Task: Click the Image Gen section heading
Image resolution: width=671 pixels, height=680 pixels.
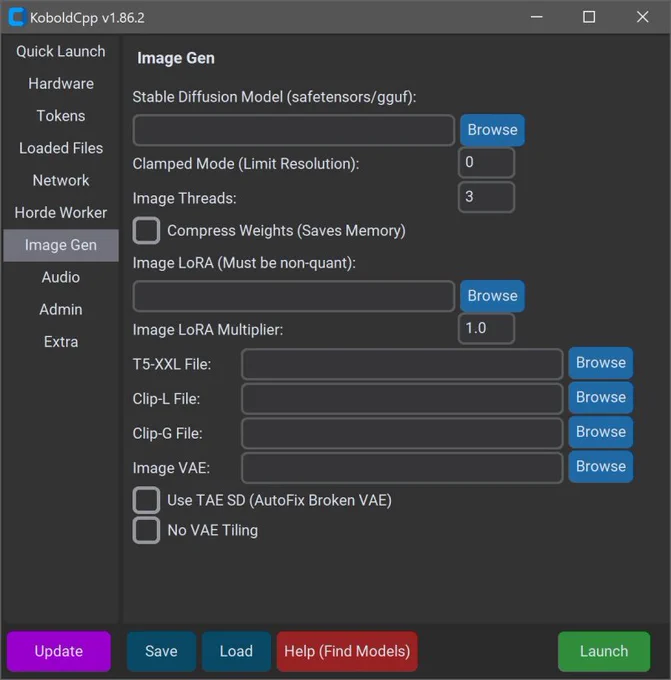Action: coord(176,58)
